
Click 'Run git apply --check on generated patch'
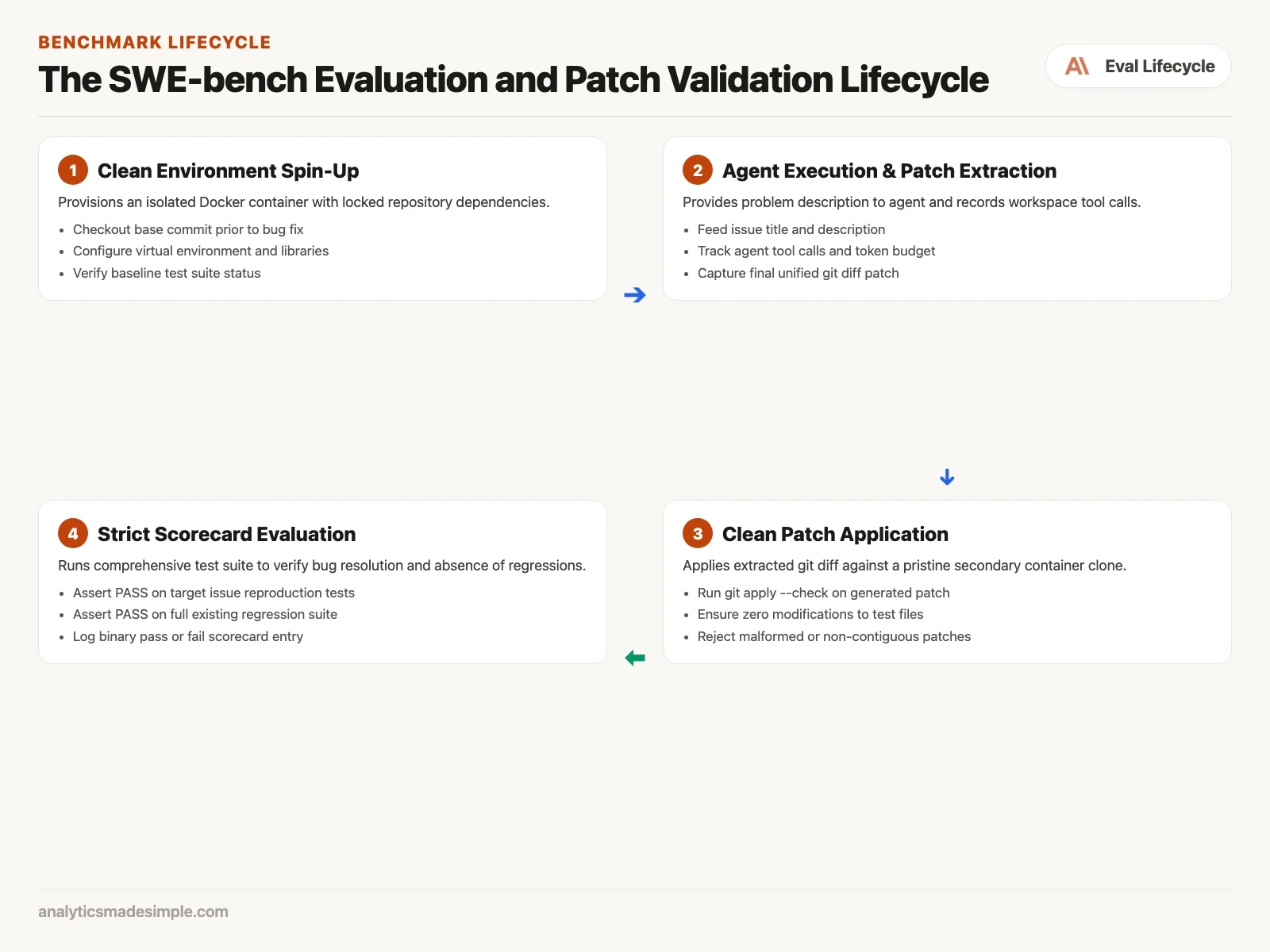click(x=823, y=593)
